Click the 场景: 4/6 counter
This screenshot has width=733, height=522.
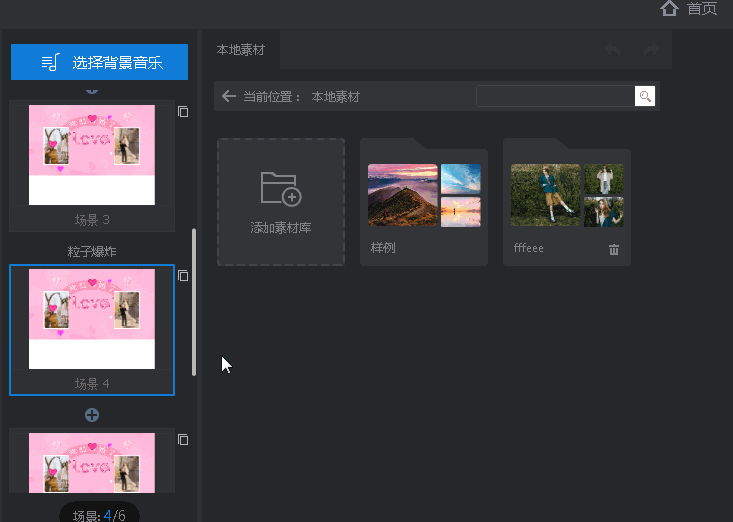tap(100, 515)
